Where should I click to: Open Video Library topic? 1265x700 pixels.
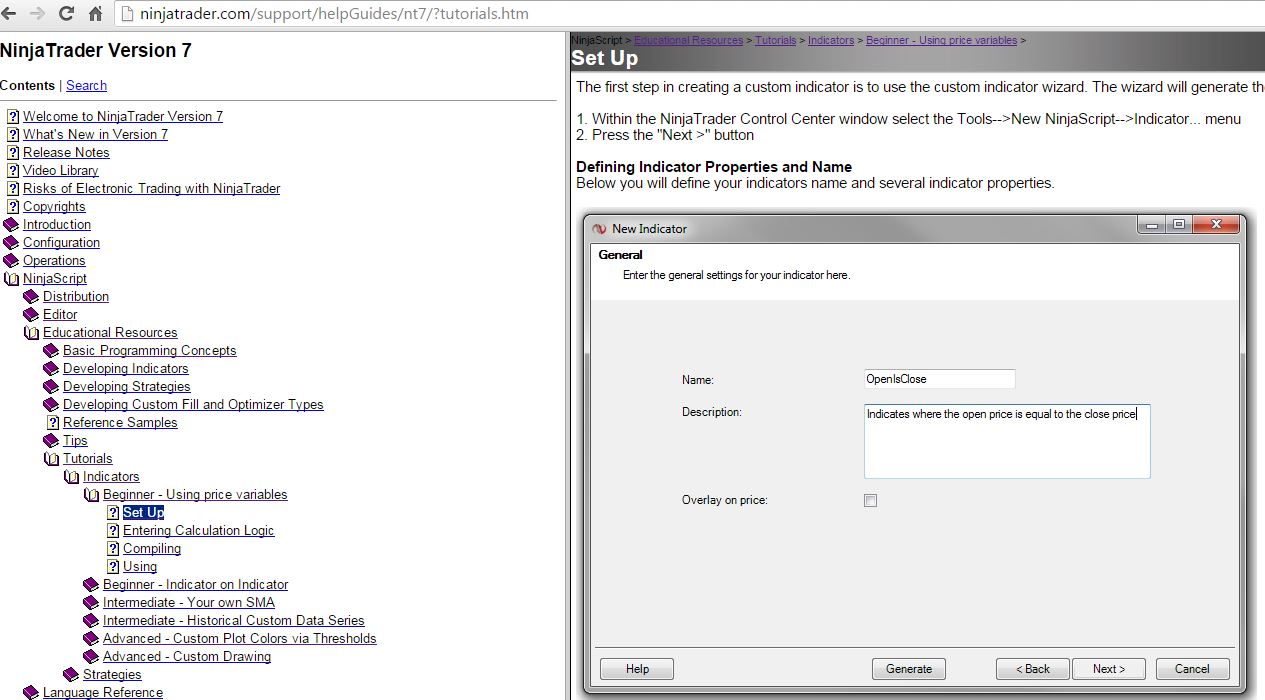(61, 170)
